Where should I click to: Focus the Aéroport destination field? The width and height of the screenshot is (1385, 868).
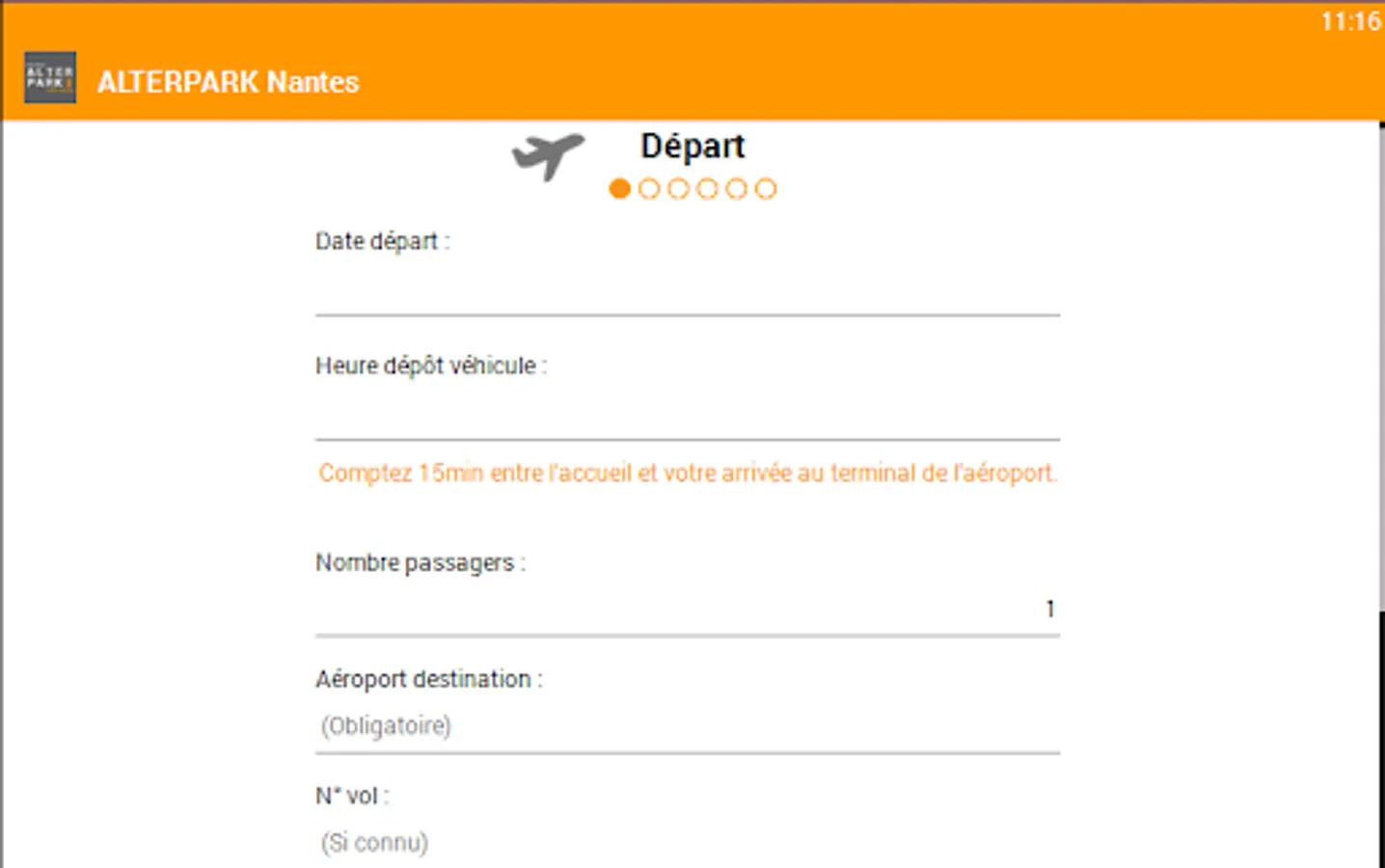click(687, 726)
